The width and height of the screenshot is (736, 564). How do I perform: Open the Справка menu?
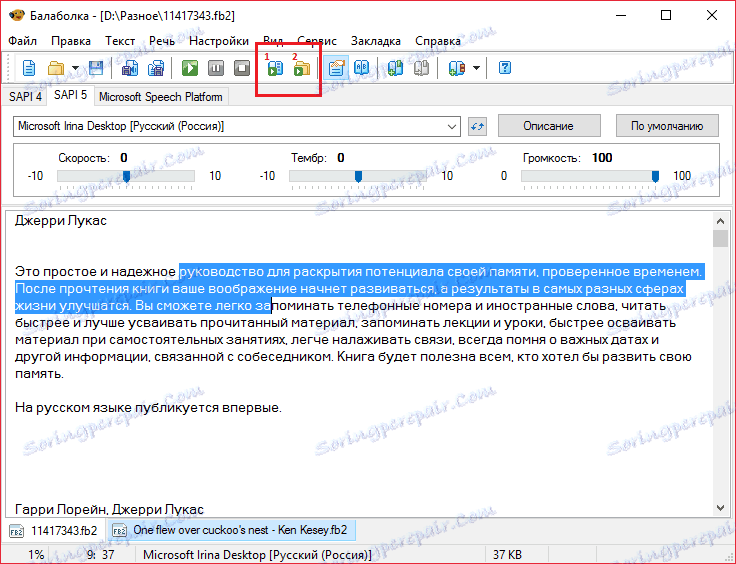click(438, 41)
